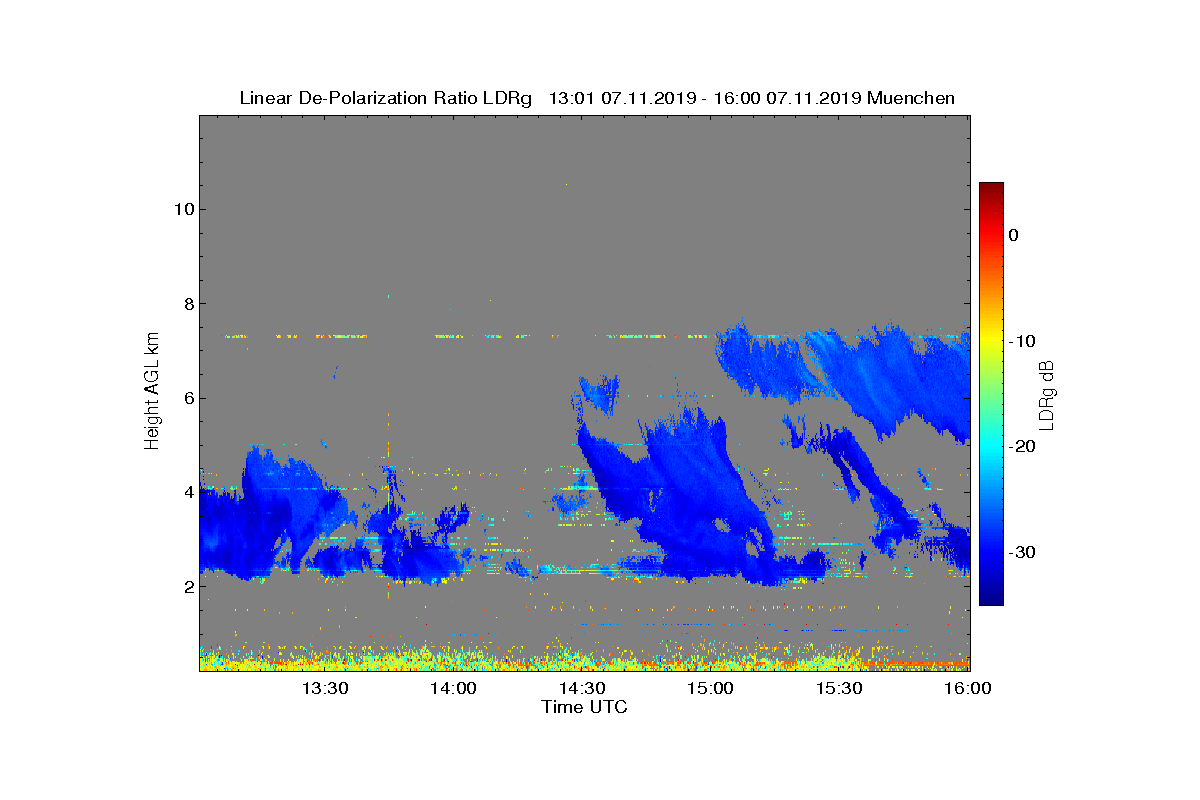
Task: Click the 'Time UTC' axis label
Action: pos(585,707)
